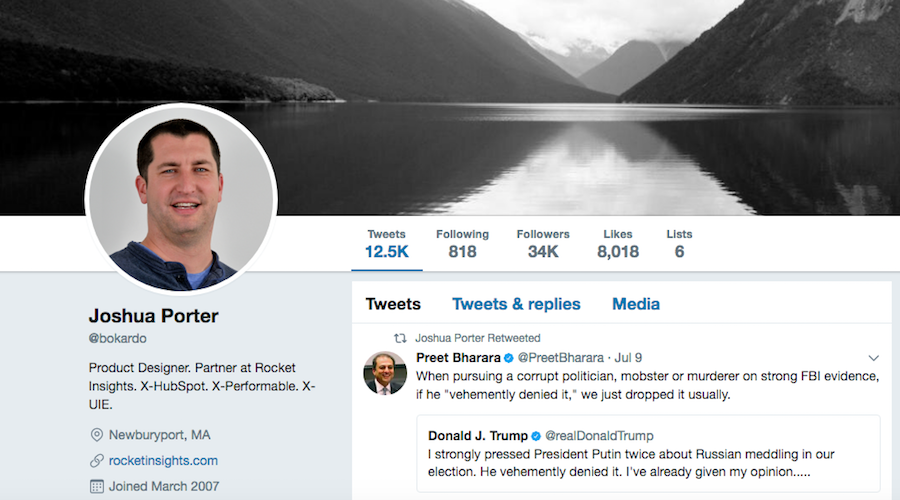Open Preet Bharara's avatar picture
Image resolution: width=900 pixels, height=500 pixels.
pos(385,373)
